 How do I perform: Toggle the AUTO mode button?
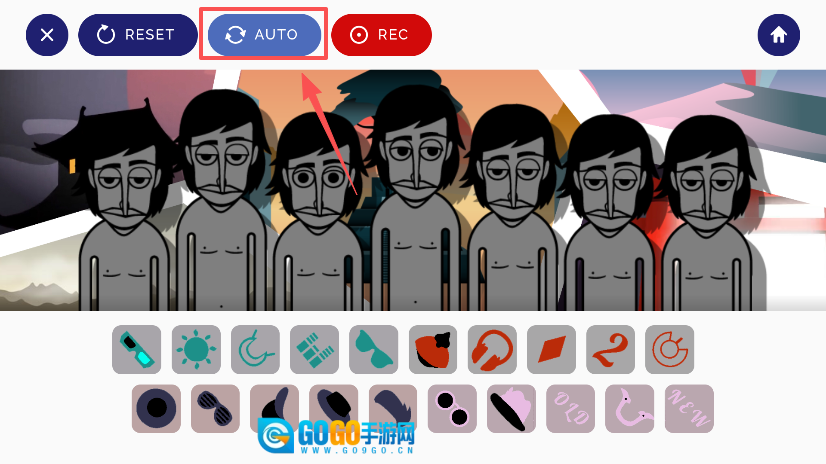(264, 35)
